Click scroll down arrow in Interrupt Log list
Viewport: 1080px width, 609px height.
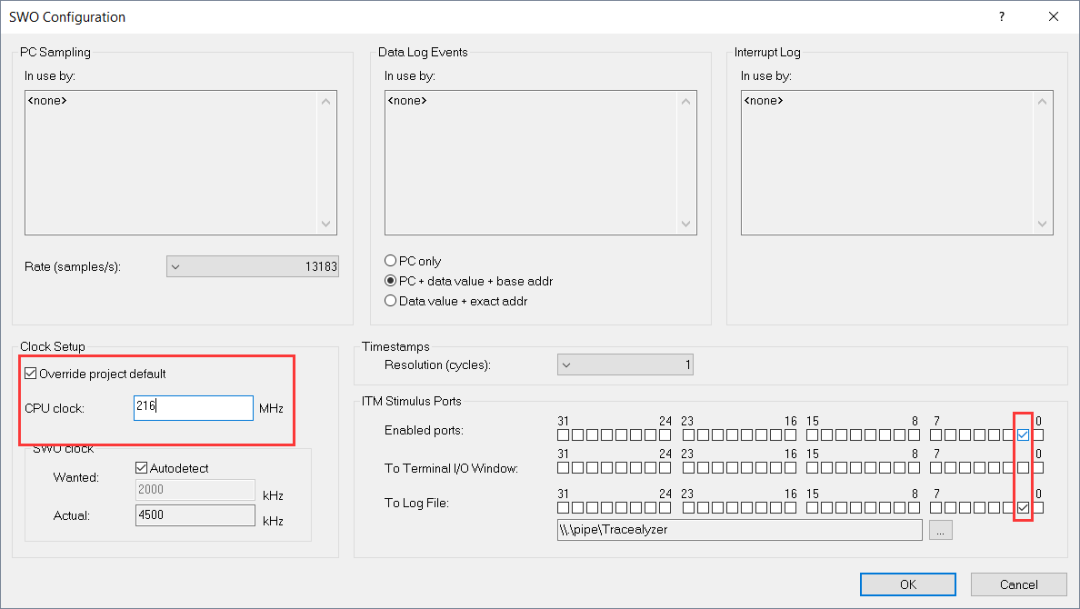pyautogui.click(x=1042, y=224)
